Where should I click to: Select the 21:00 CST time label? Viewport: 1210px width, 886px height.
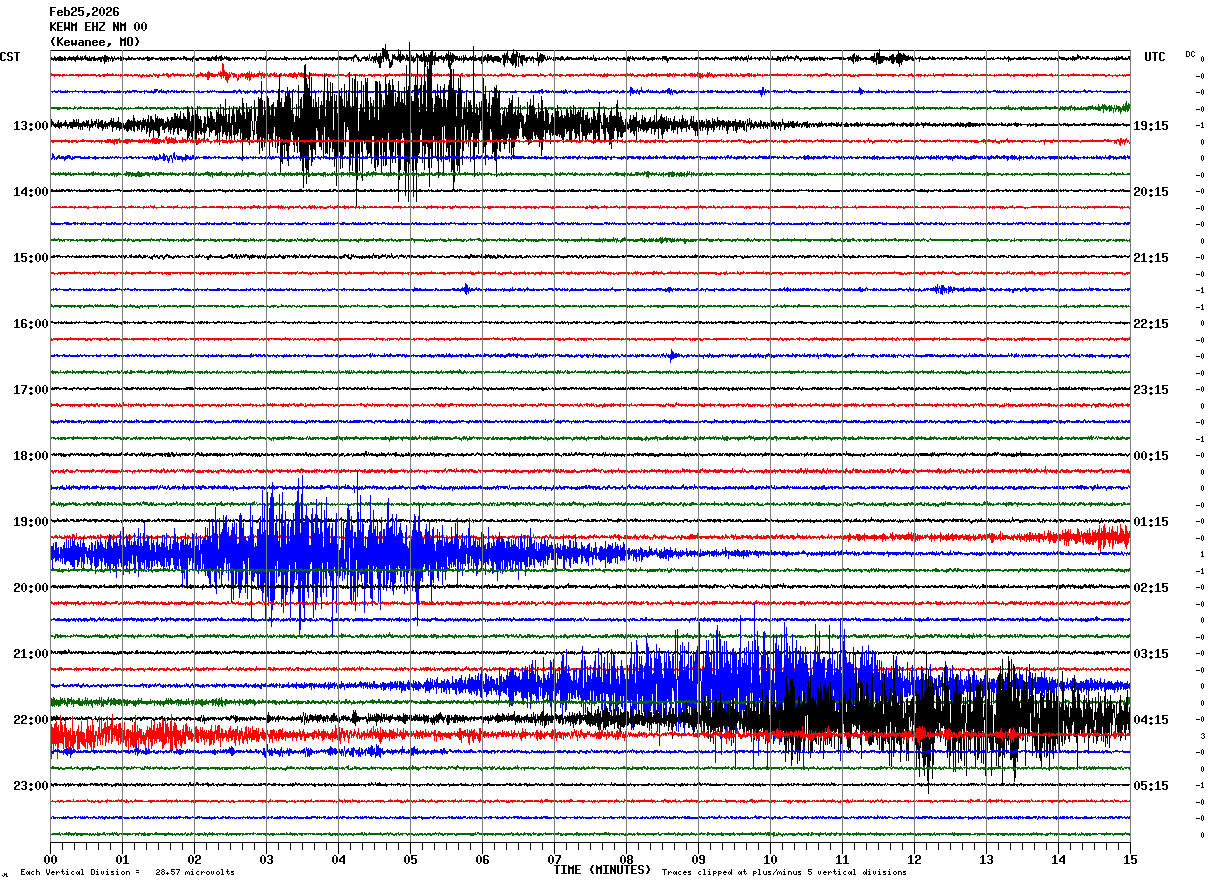click(x=31, y=654)
